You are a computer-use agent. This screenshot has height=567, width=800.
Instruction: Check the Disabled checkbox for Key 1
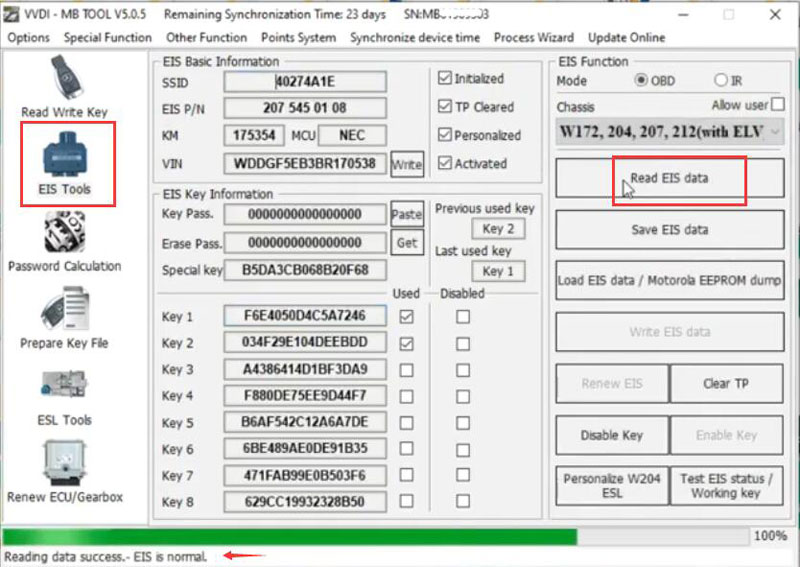point(463,316)
